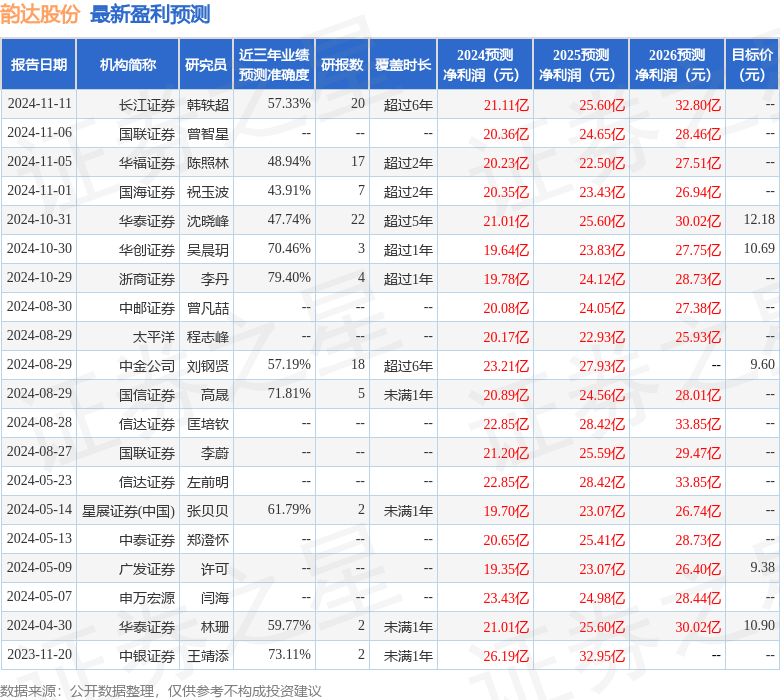Click the 研报数 column header
The image size is (780, 700).
click(342, 65)
